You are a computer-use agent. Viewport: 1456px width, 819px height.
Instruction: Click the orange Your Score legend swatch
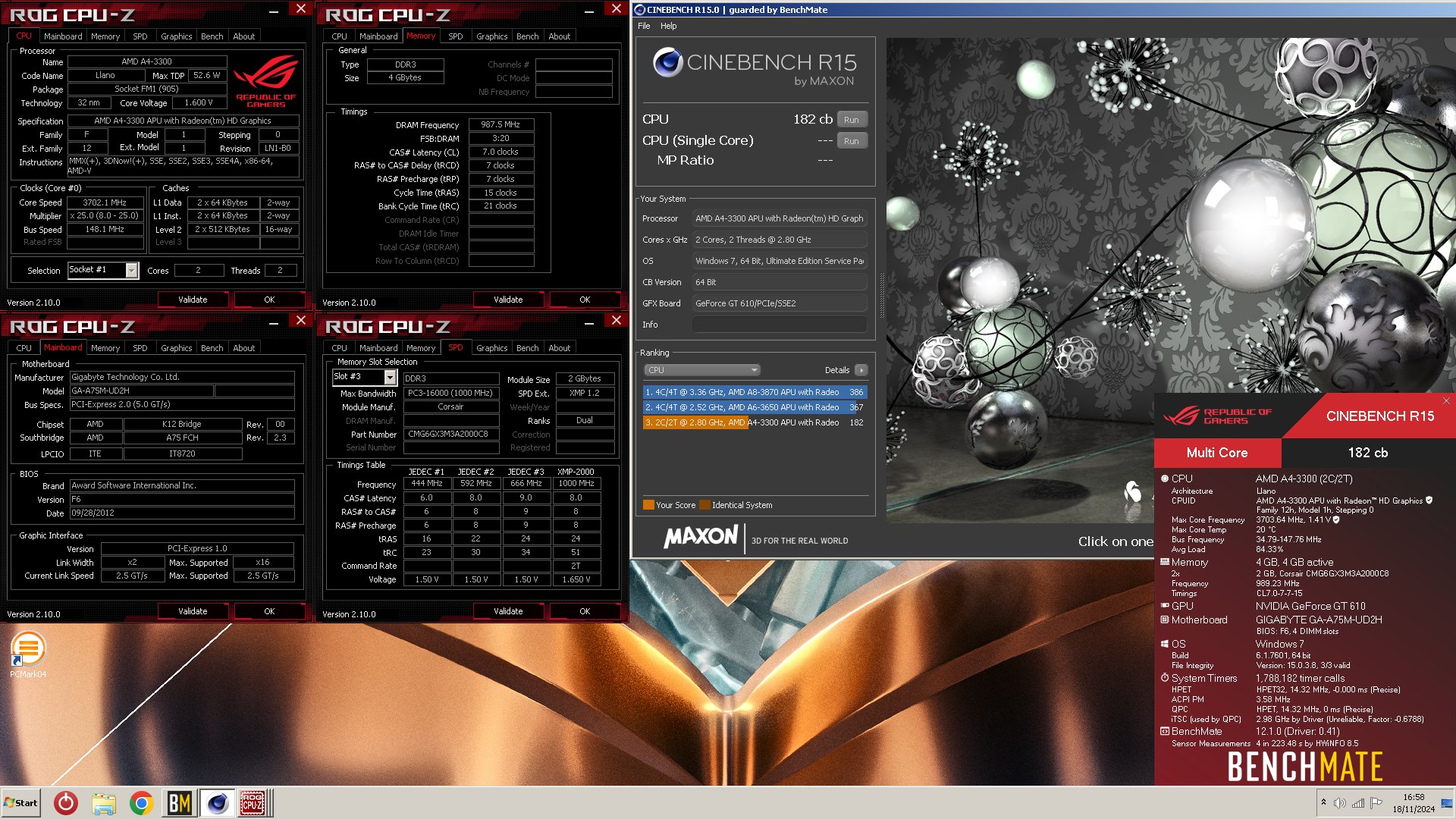(648, 505)
